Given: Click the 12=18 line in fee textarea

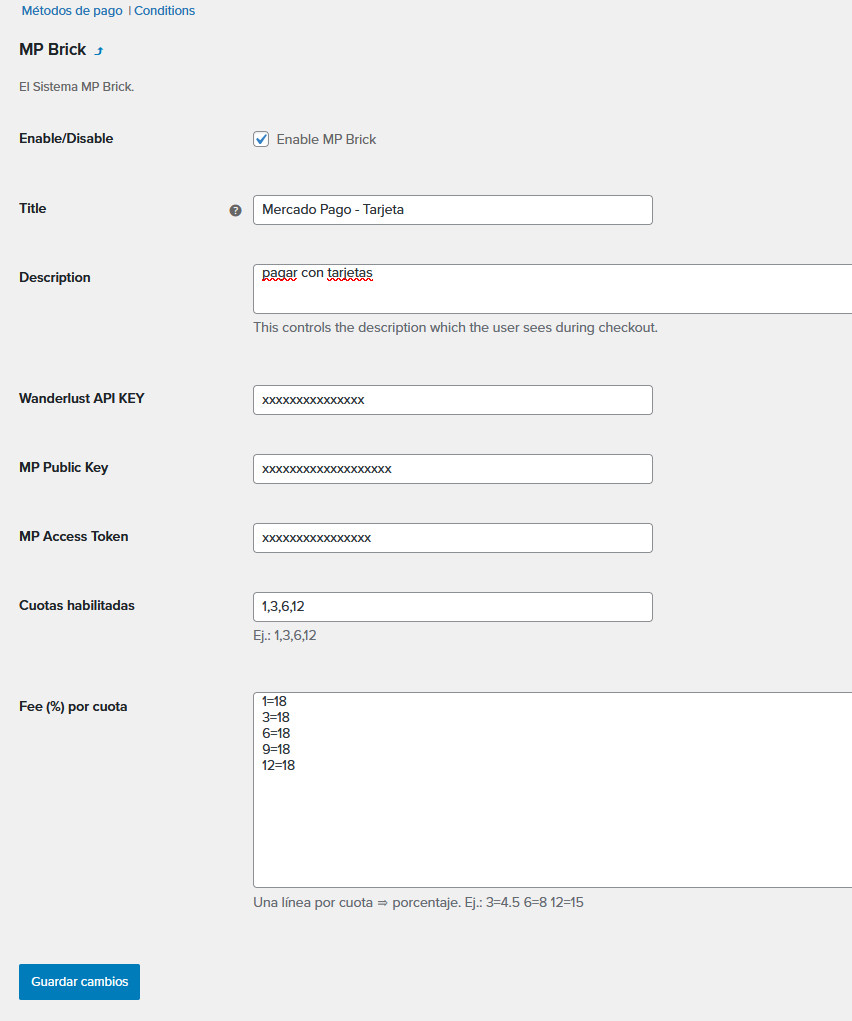Looking at the screenshot, I should pos(278,765).
